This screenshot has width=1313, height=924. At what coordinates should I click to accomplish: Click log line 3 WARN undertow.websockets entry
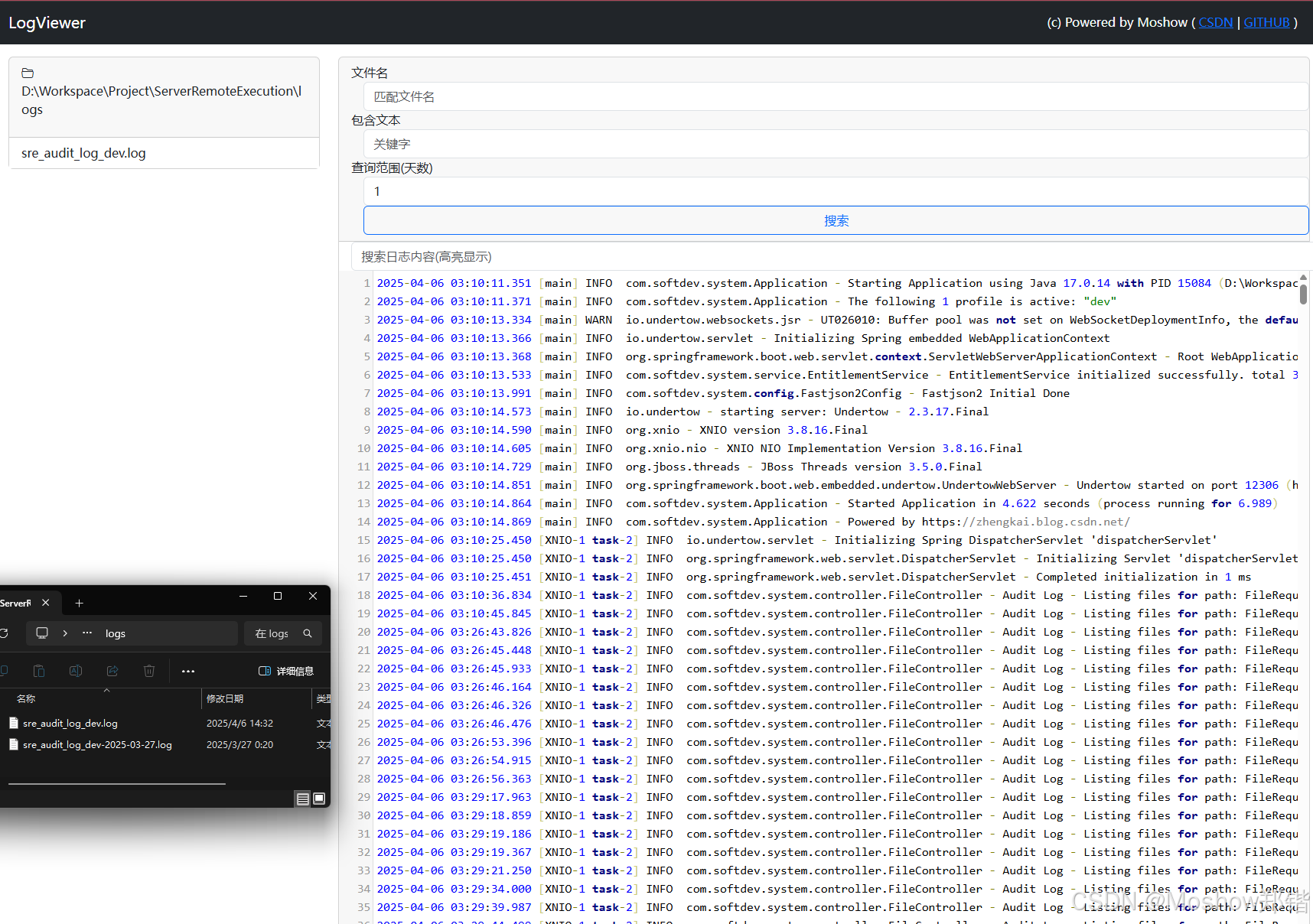(837, 320)
